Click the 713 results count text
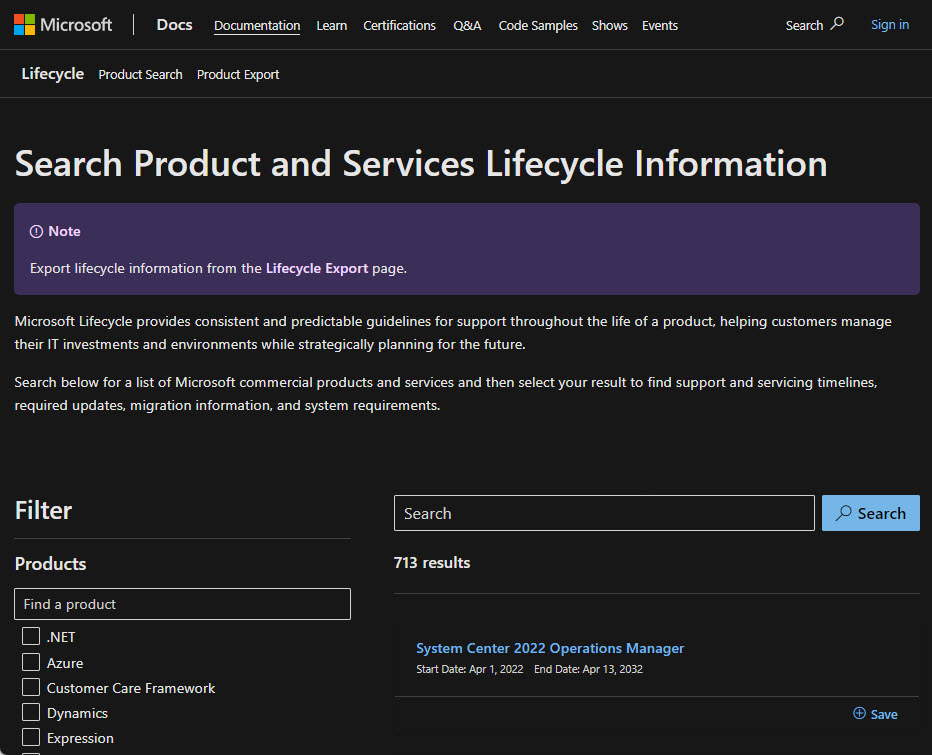 (432, 562)
